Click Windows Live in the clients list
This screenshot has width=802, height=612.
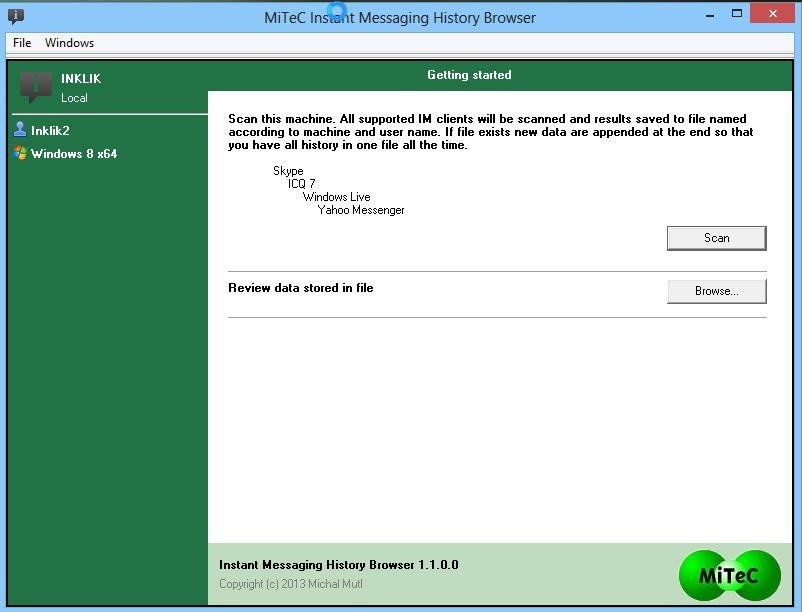coord(336,197)
